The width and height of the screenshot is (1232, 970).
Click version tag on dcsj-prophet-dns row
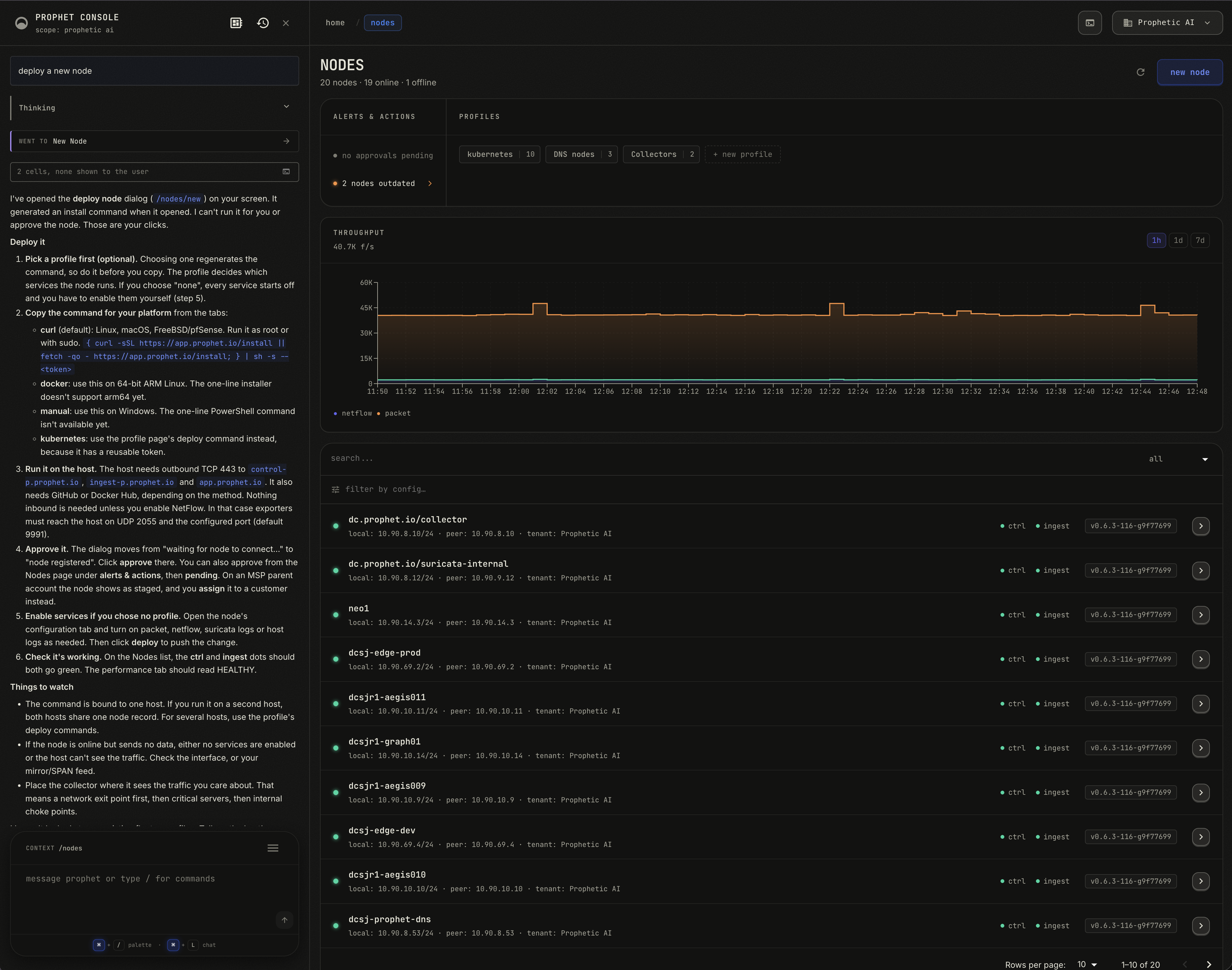coord(1130,926)
